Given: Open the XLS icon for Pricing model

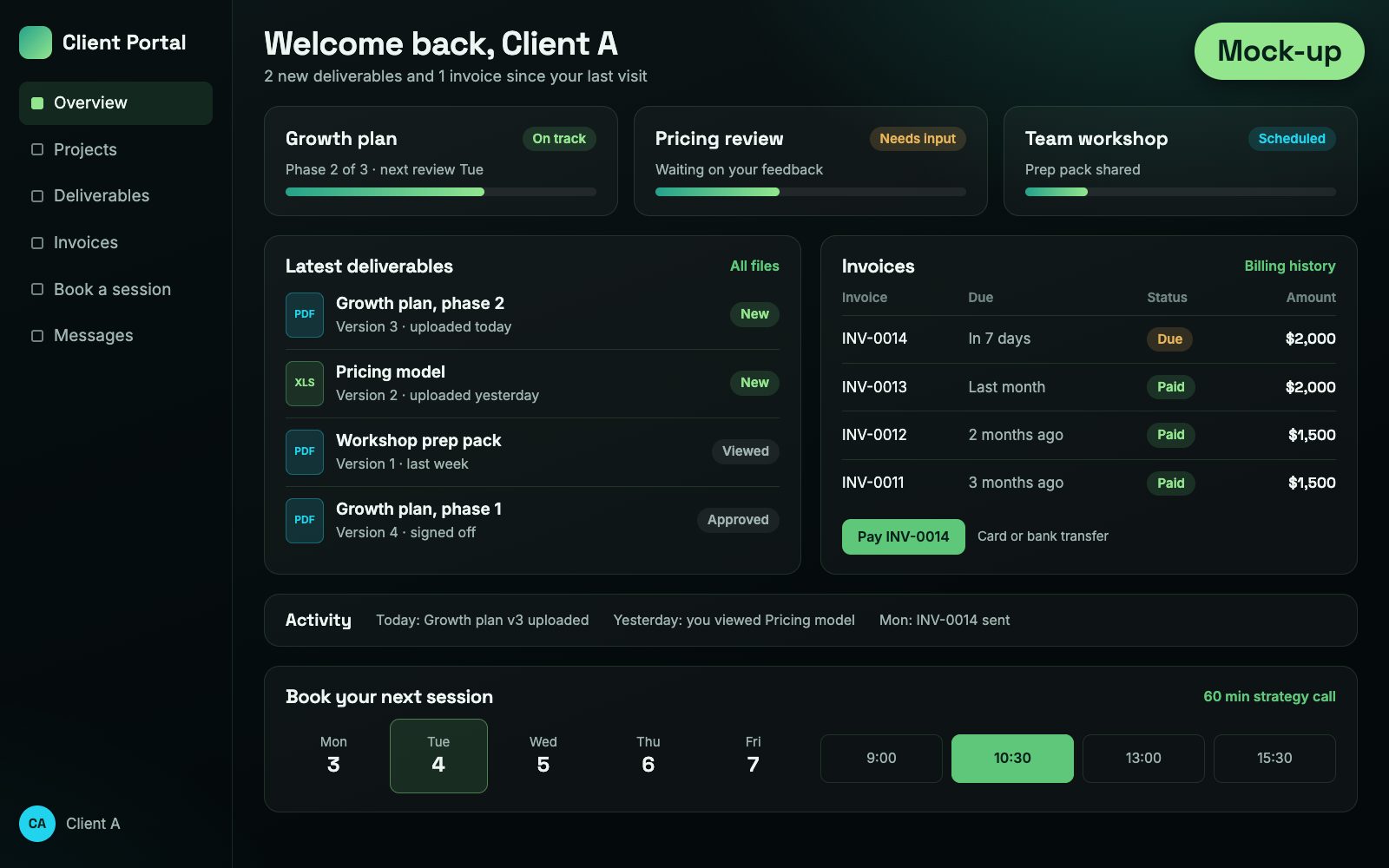Looking at the screenshot, I should [x=305, y=383].
